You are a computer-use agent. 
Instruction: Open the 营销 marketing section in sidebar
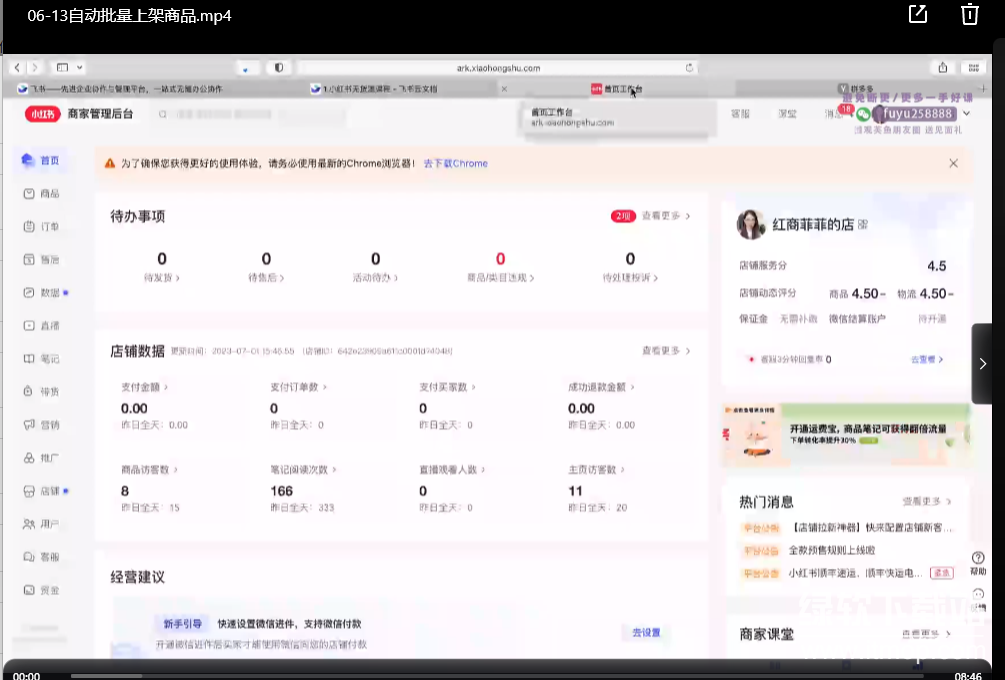tap(40, 425)
